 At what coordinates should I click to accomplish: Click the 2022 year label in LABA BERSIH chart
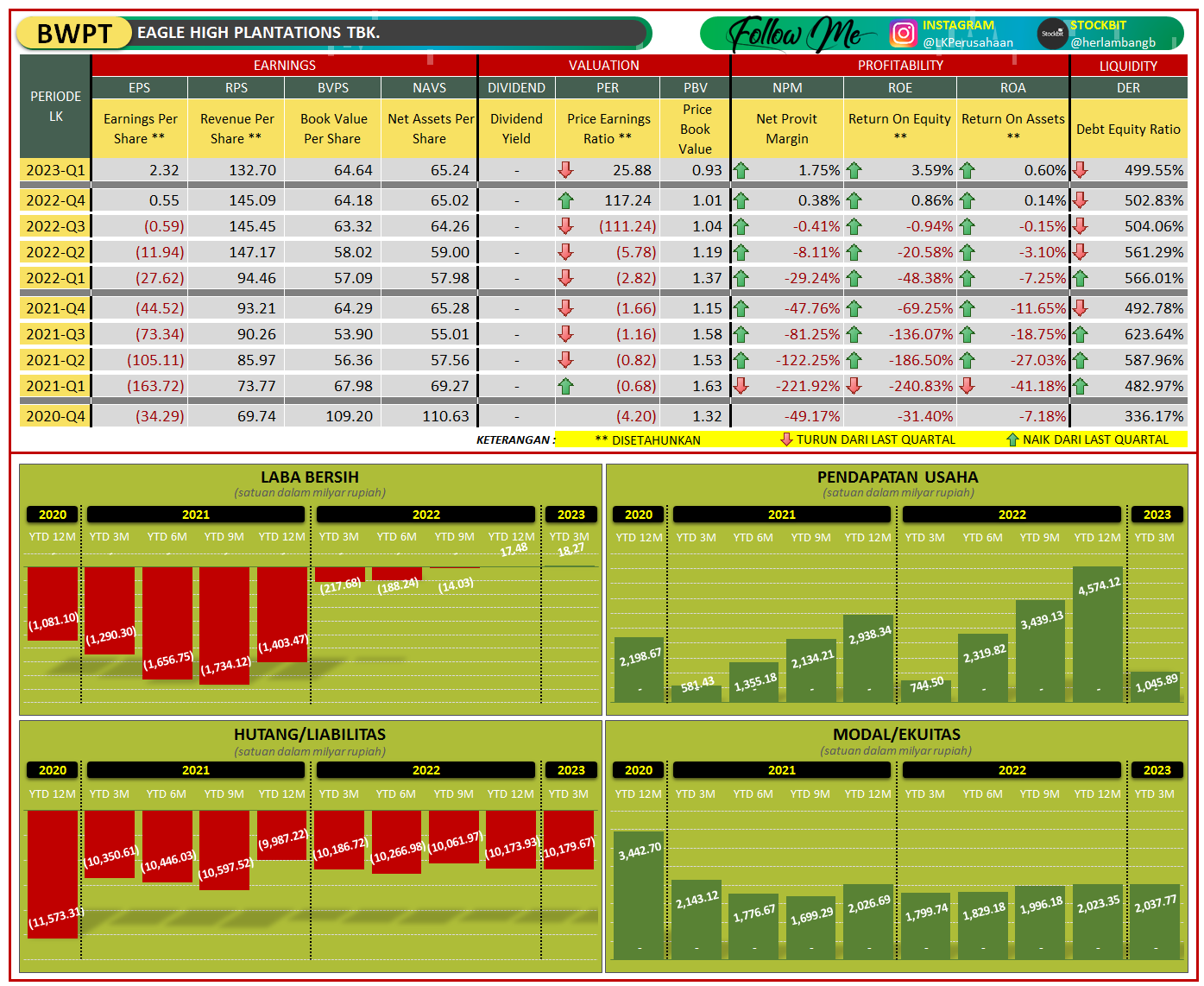coord(426,515)
